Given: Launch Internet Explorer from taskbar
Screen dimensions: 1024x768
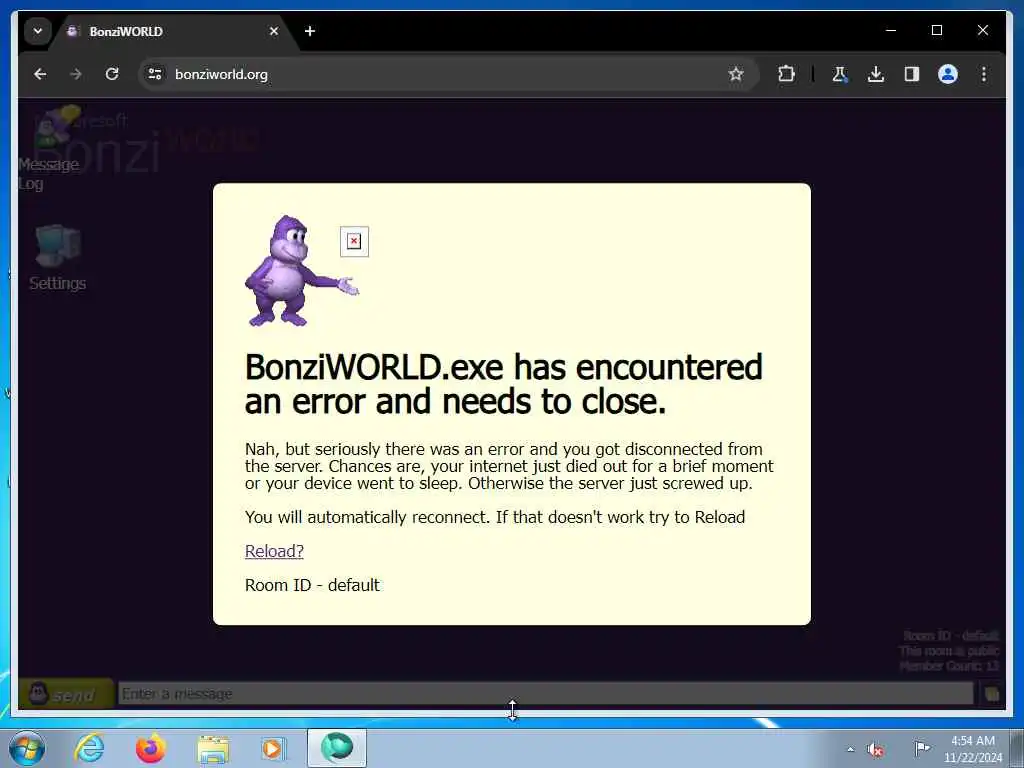Looking at the screenshot, I should 89,748.
